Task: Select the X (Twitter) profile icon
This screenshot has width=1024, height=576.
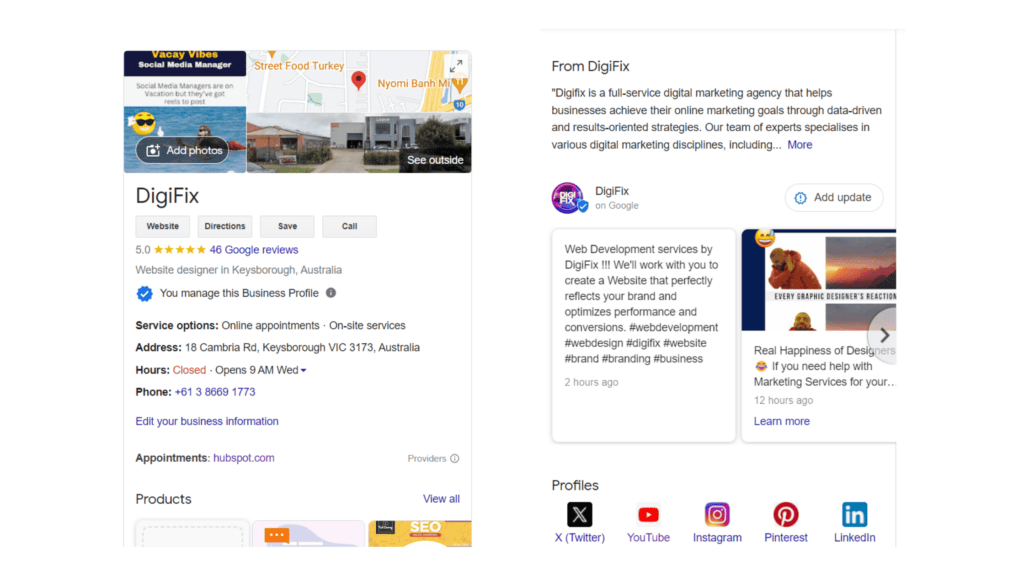Action: coord(580,514)
